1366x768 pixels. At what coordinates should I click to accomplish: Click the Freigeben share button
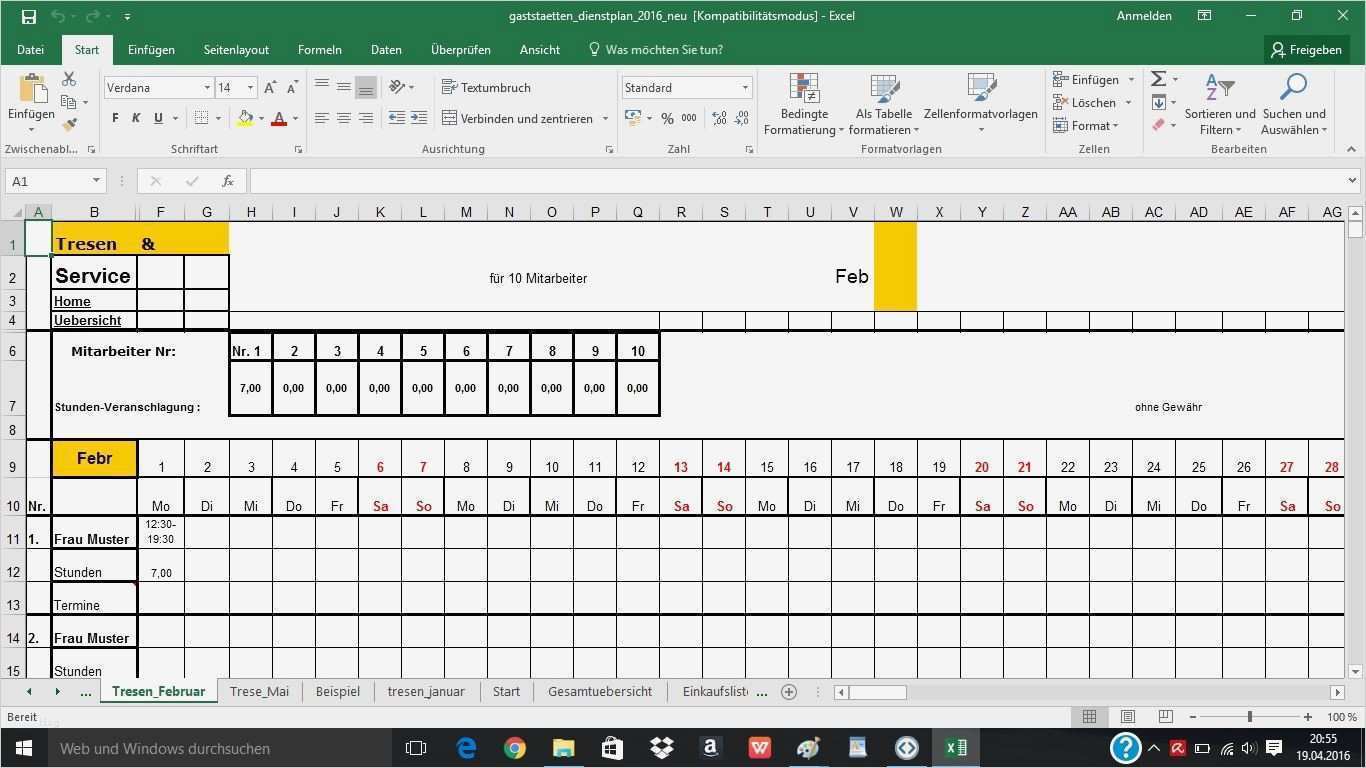click(x=1307, y=49)
